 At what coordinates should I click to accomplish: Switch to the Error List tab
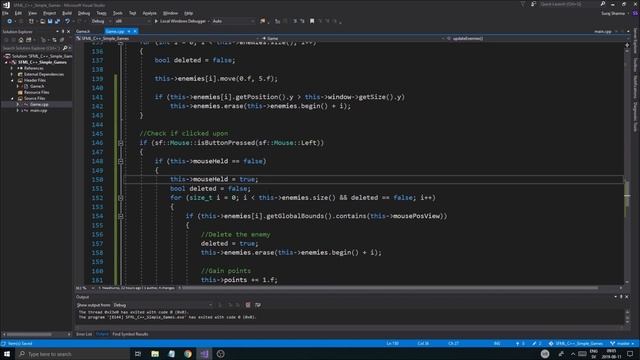click(84, 334)
